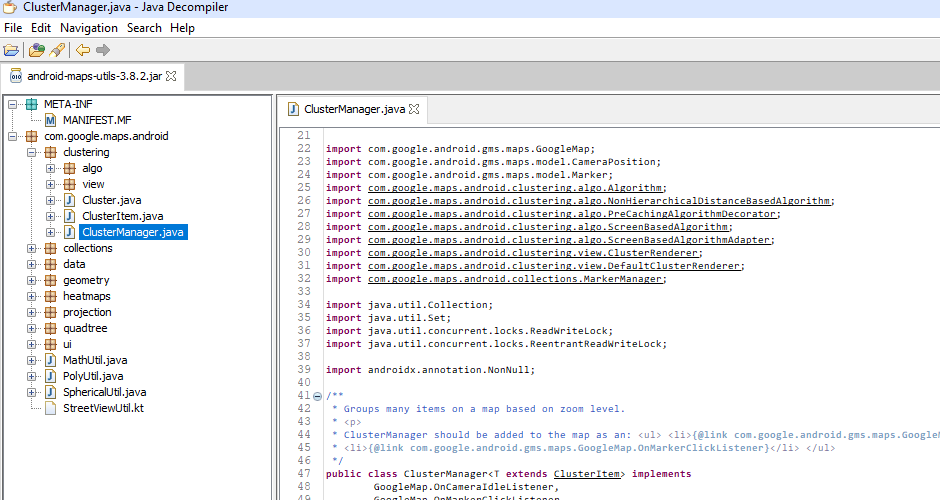Go back with the left arrow icon
The height and width of the screenshot is (500, 940).
click(83, 50)
